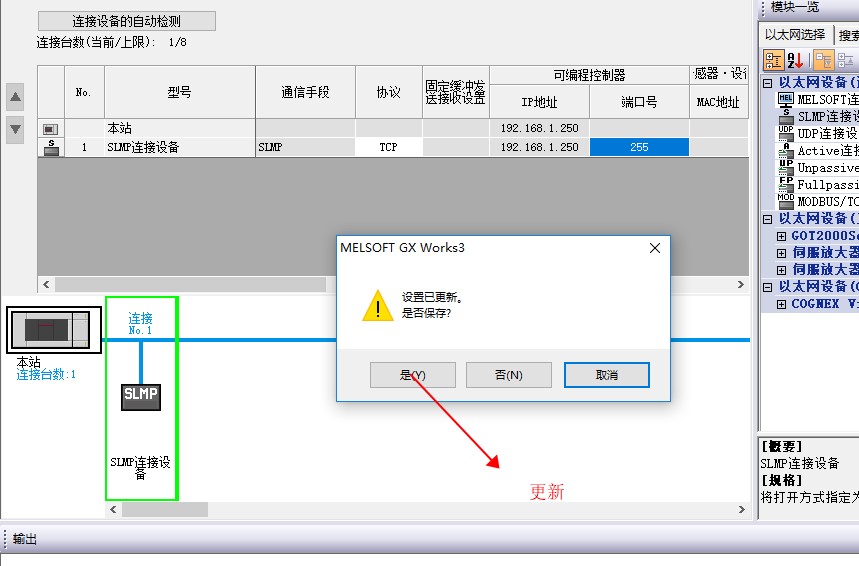The width and height of the screenshot is (859, 566).
Task: Collapse the 以太网设备 group above COGNEX
Action: (768, 287)
